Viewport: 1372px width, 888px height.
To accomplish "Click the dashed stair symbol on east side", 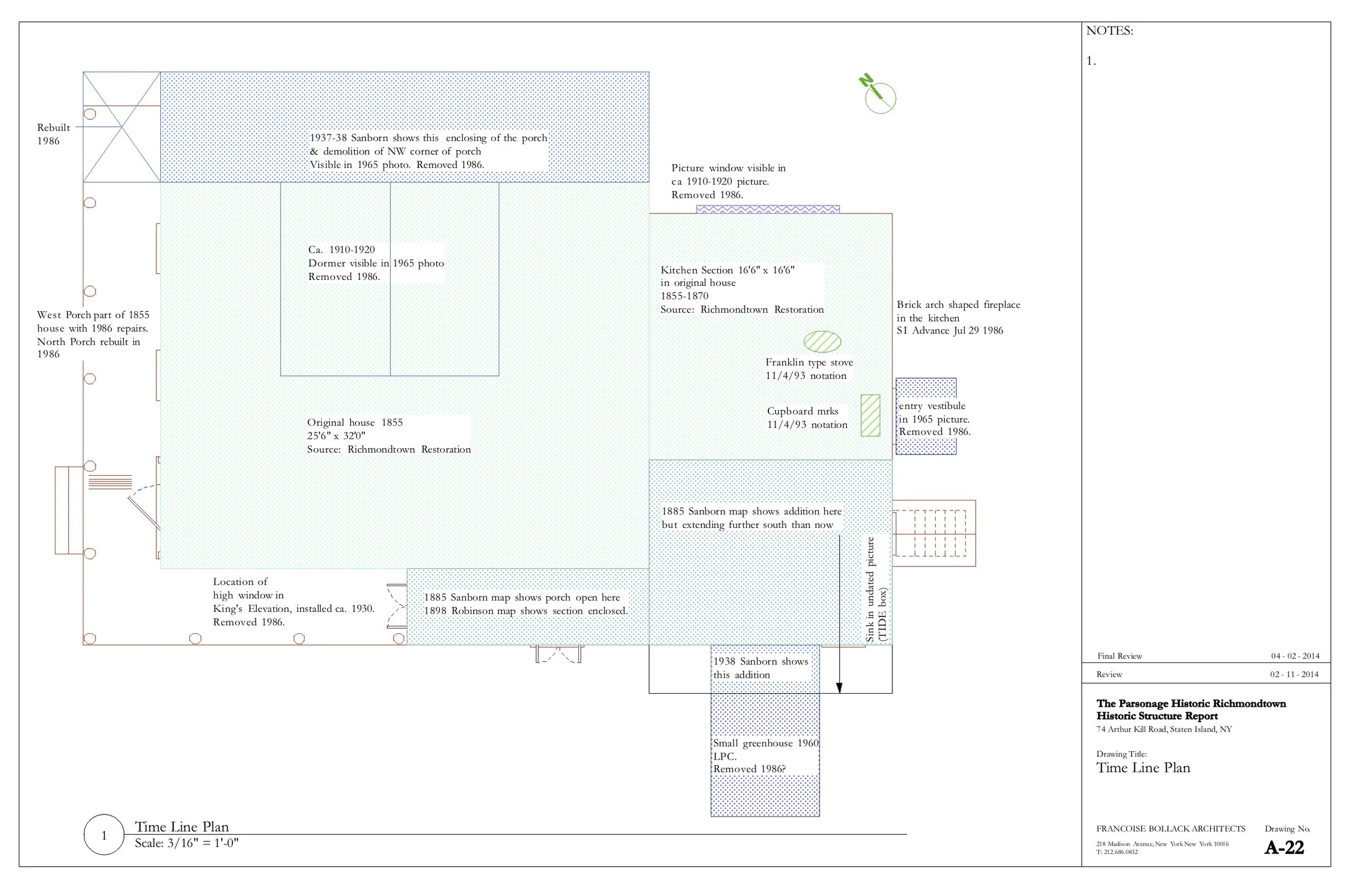I will pyautogui.click(x=933, y=533).
